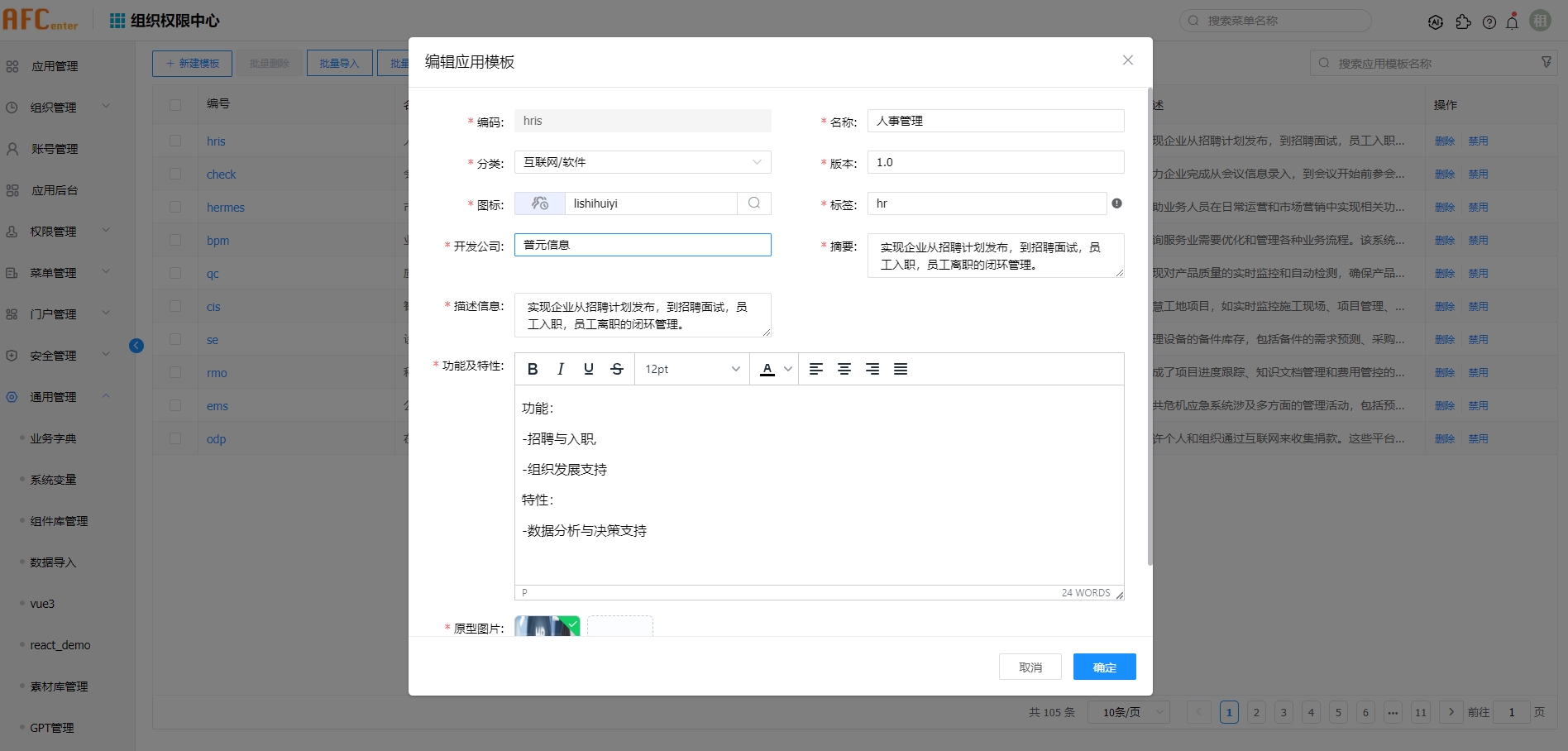Click the tag info tooltip icon
This screenshot has width=1568, height=751.
(x=1116, y=203)
